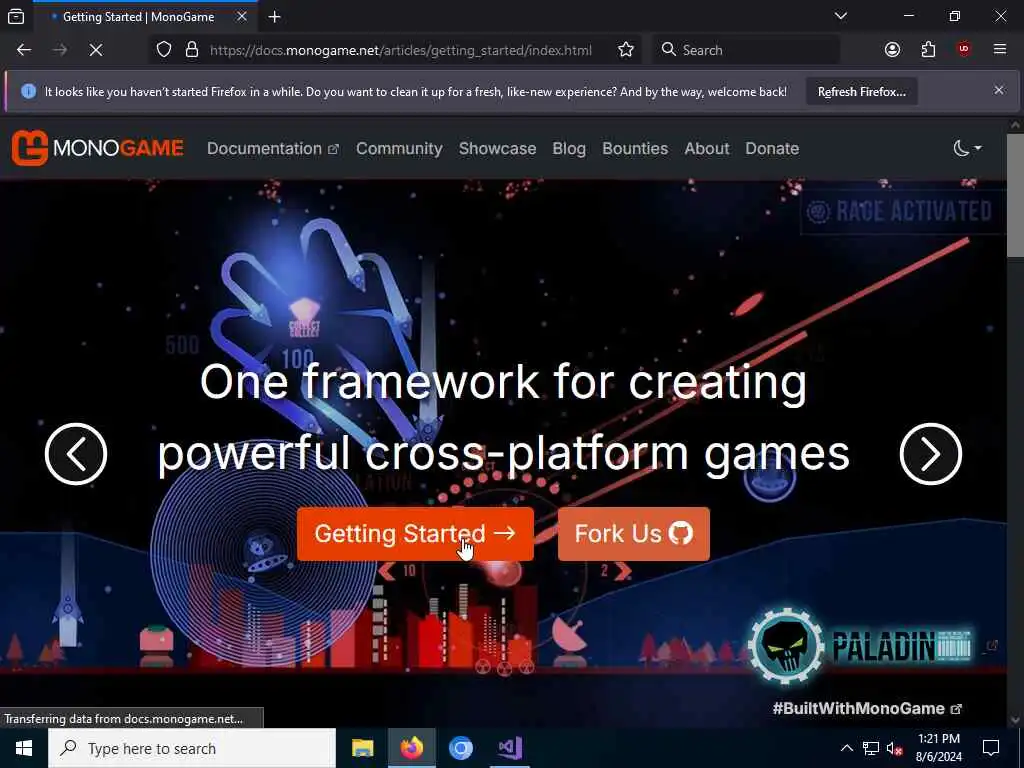
Task: Show next carousel slide
Action: pyautogui.click(x=931, y=454)
